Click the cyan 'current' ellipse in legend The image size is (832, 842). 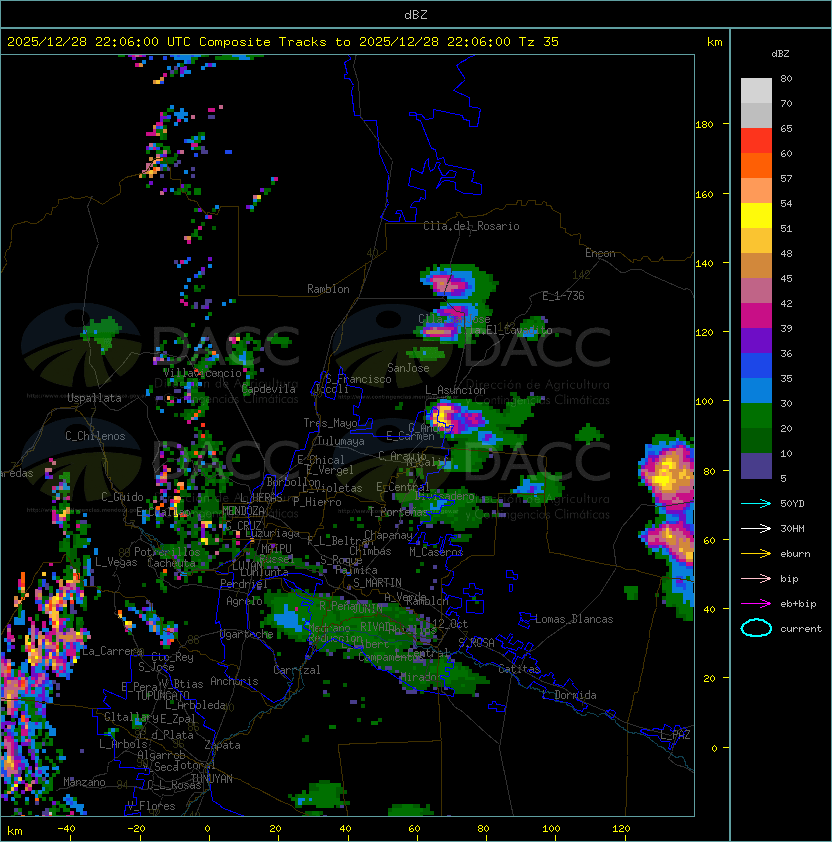click(756, 628)
